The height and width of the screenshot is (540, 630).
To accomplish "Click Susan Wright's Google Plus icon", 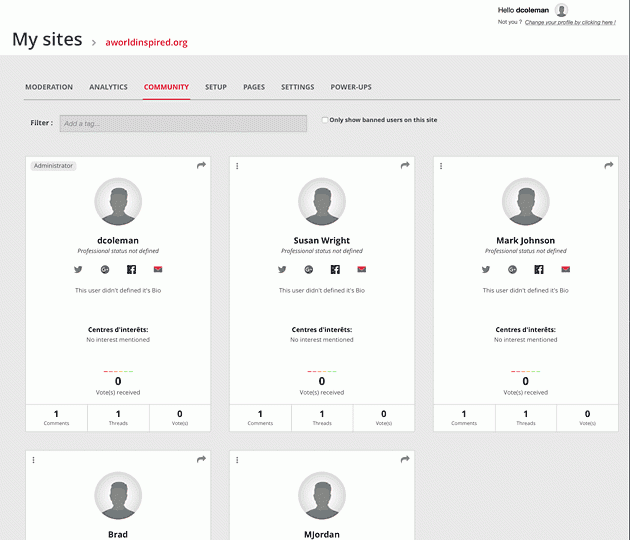I will pos(309,269).
